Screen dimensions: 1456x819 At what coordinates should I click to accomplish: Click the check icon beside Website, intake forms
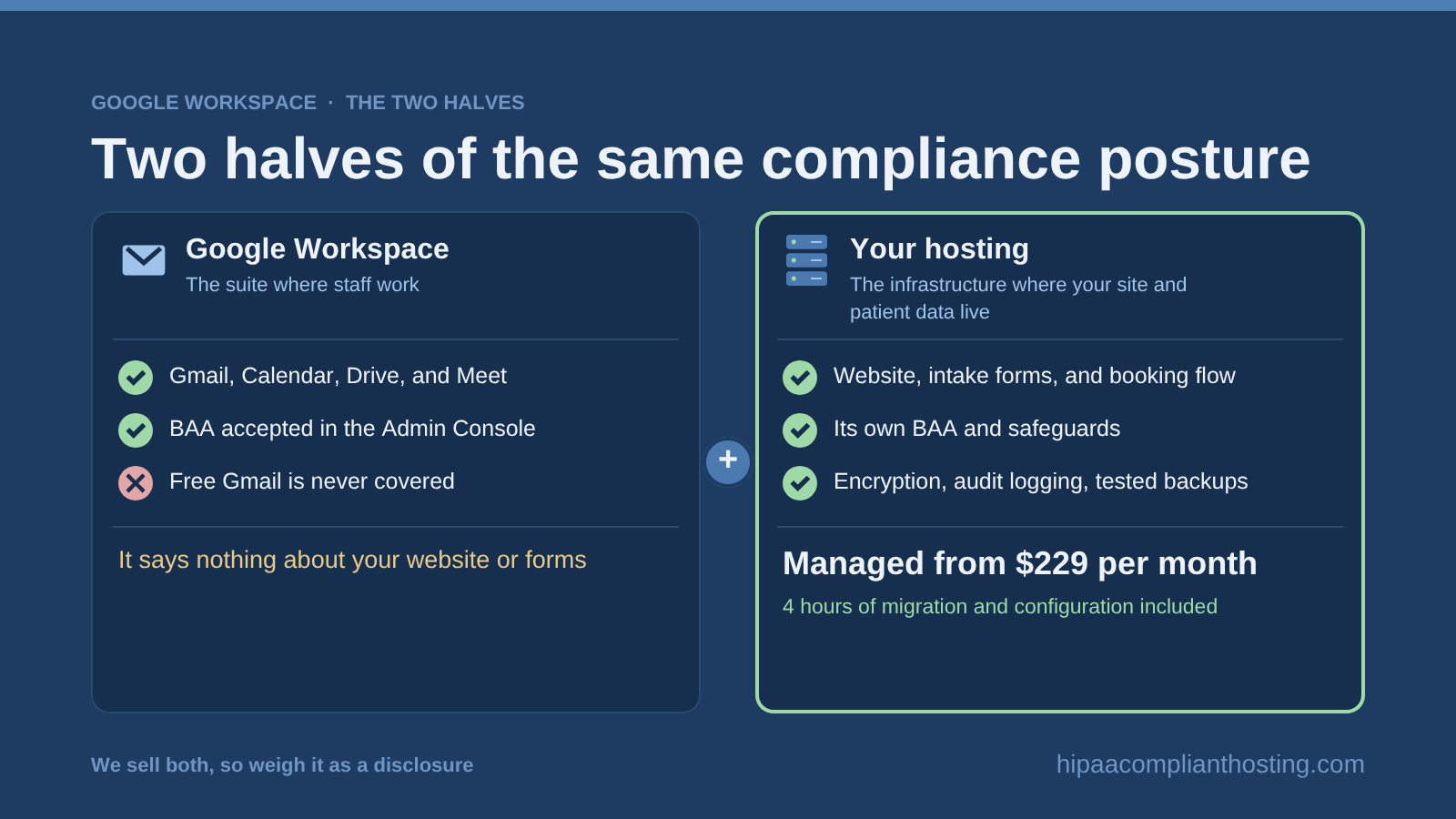pos(800,378)
